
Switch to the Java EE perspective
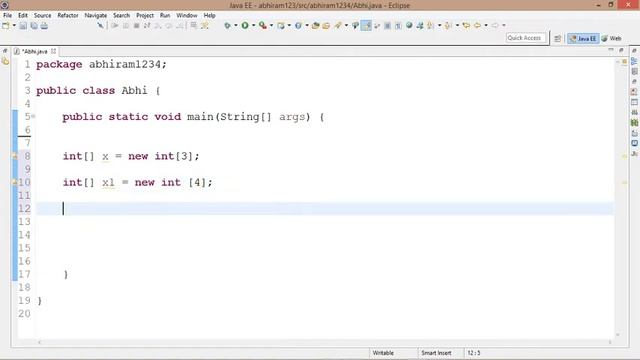pos(583,38)
